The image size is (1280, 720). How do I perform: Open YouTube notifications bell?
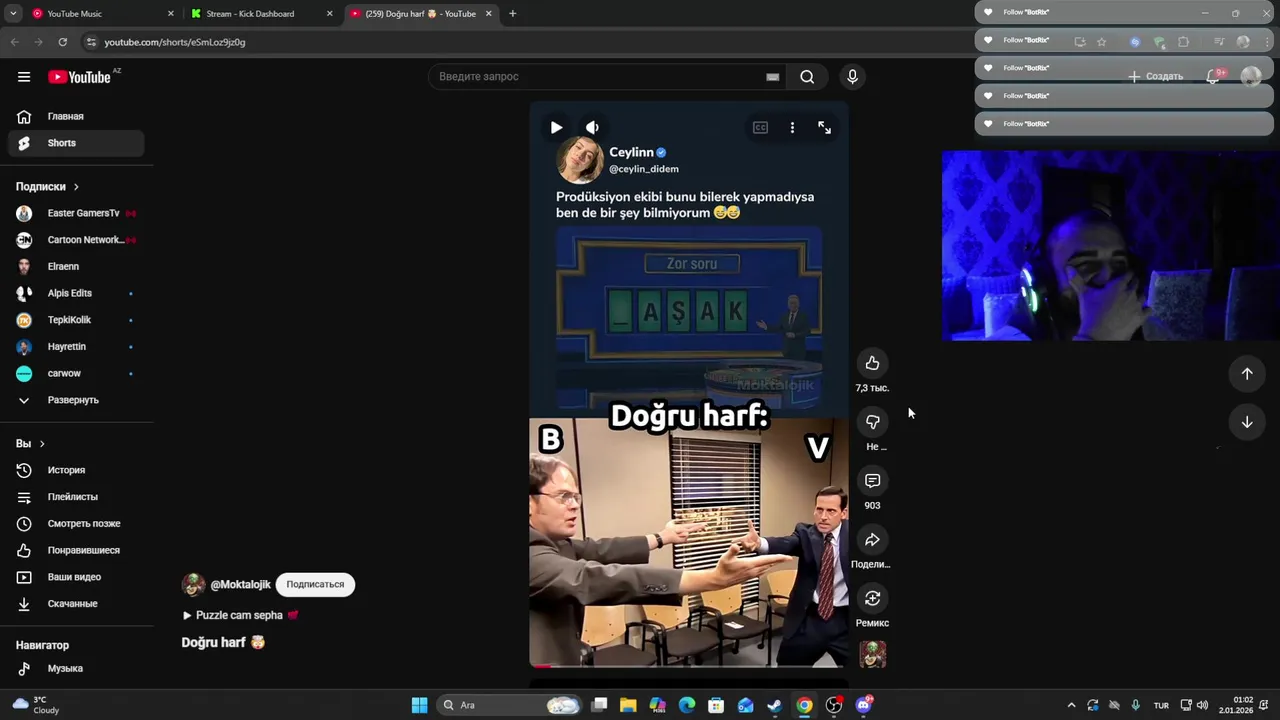pyautogui.click(x=1214, y=77)
